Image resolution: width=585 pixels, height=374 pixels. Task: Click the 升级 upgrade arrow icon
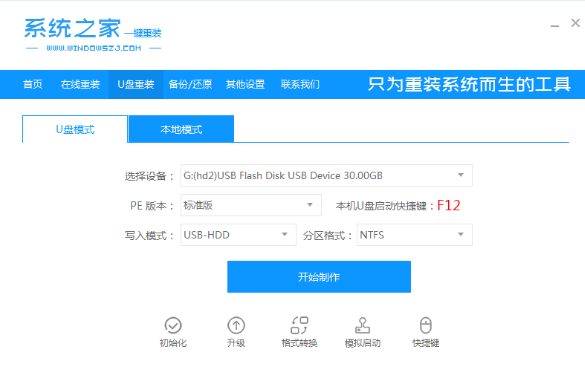coord(236,325)
